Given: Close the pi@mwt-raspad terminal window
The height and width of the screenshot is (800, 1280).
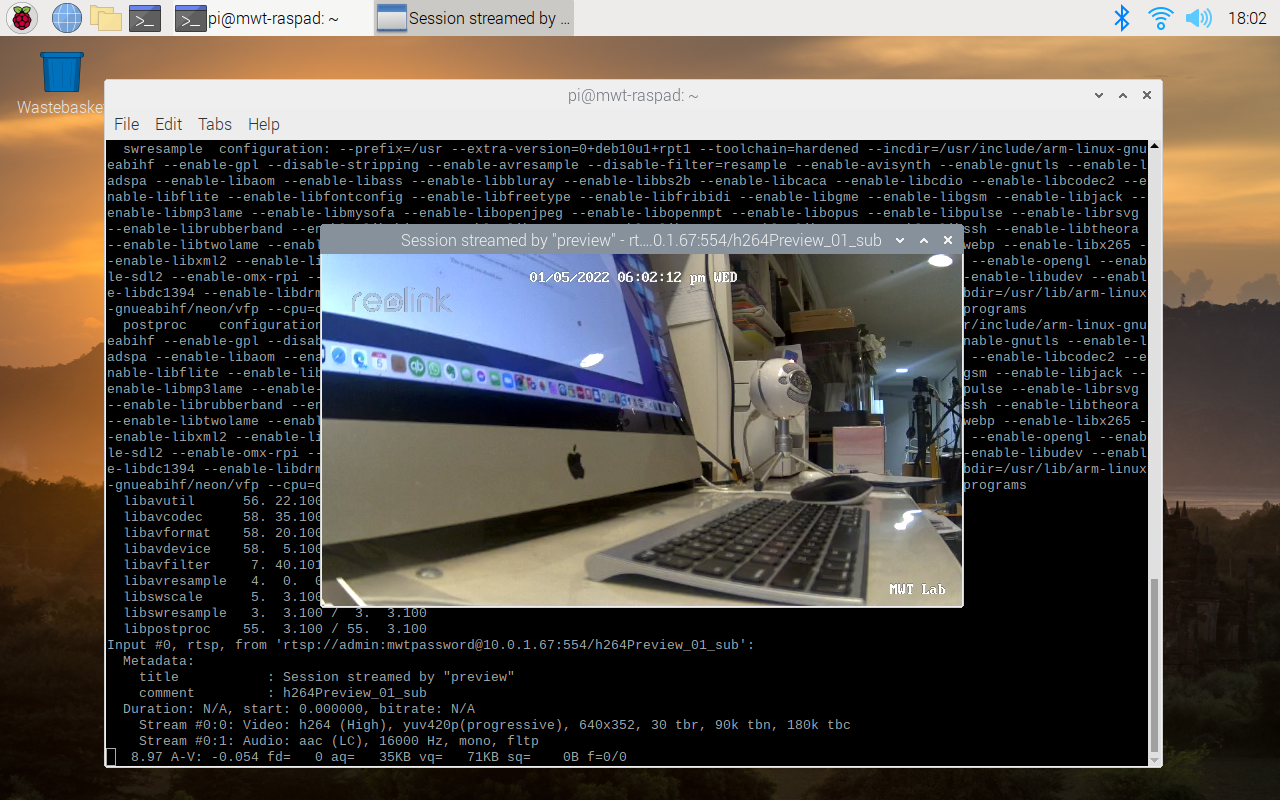Looking at the screenshot, I should pos(1147,95).
